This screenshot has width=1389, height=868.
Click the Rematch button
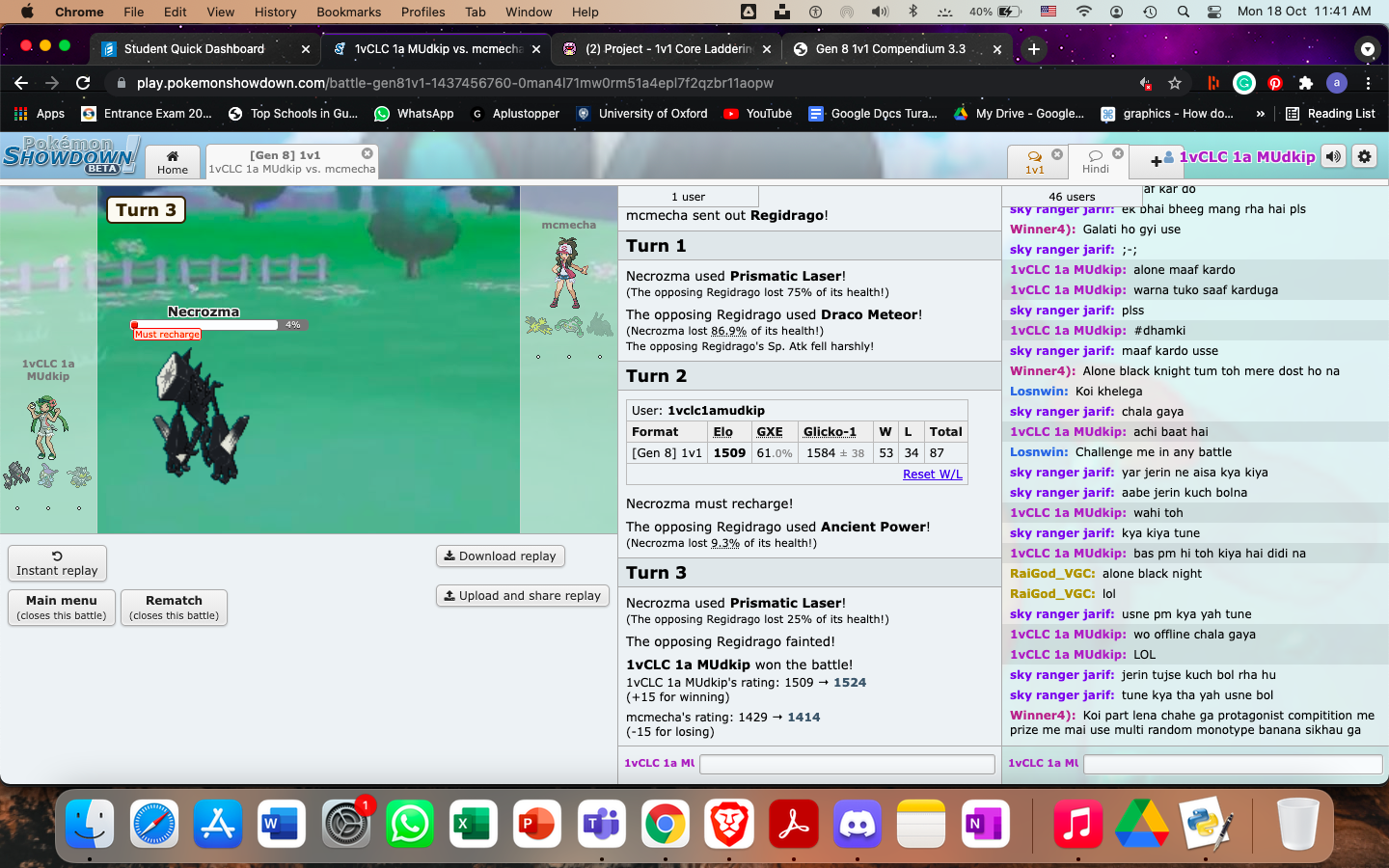click(x=175, y=608)
